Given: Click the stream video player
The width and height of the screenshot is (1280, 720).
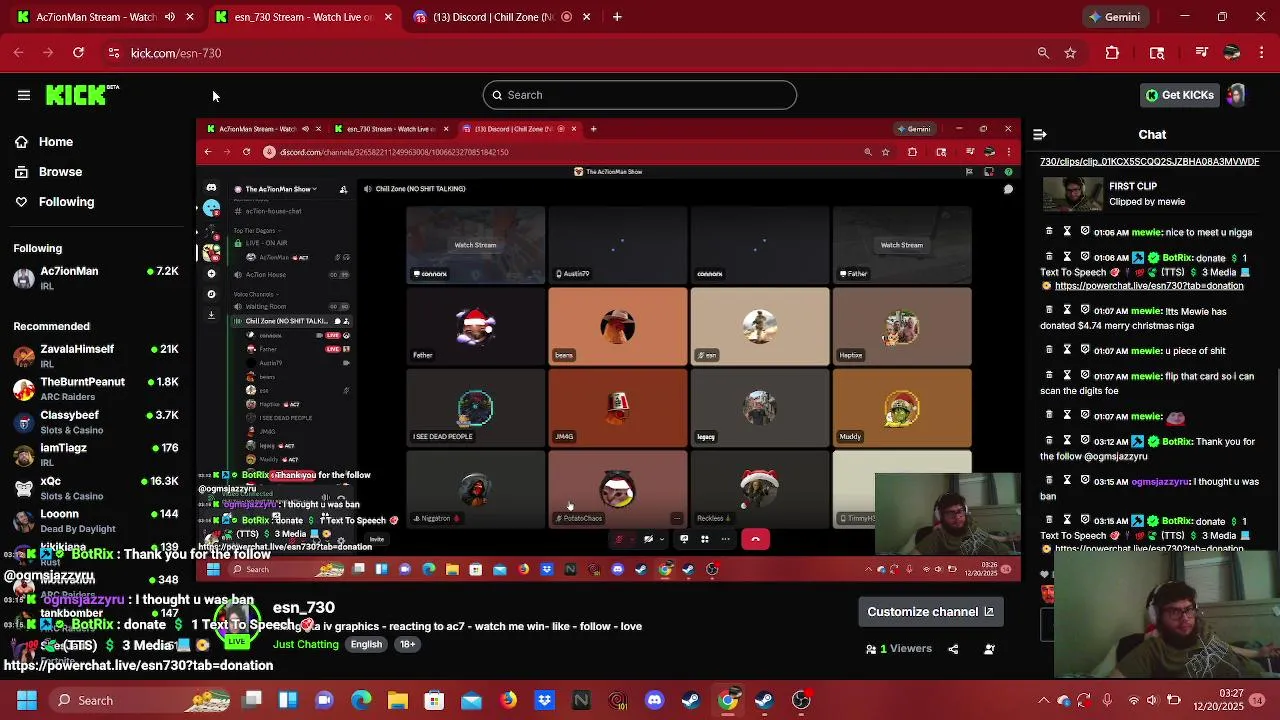Looking at the screenshot, I should click(x=608, y=348).
